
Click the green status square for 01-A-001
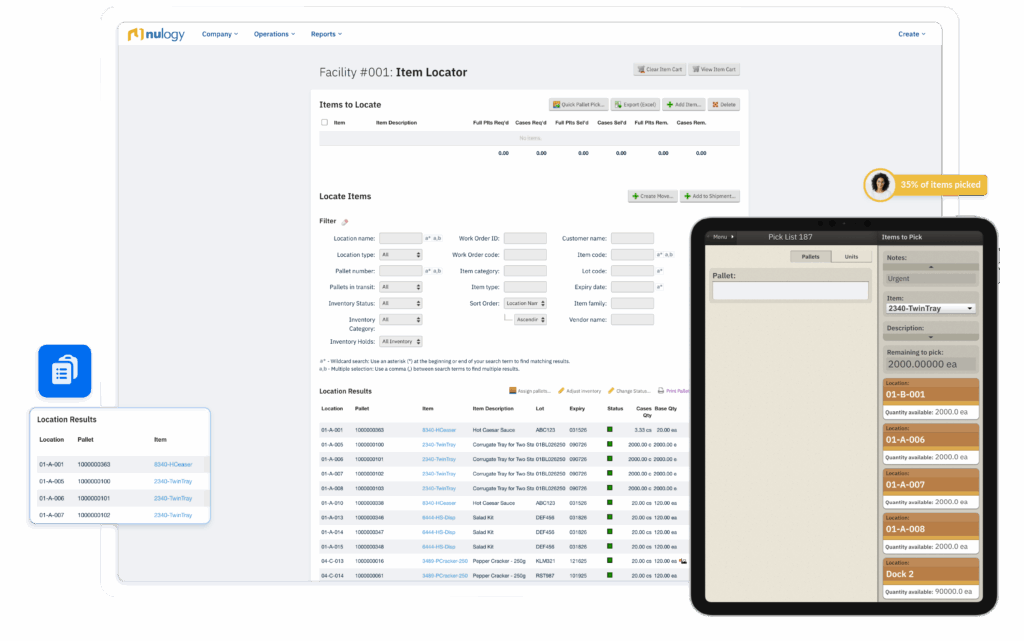[611, 429]
